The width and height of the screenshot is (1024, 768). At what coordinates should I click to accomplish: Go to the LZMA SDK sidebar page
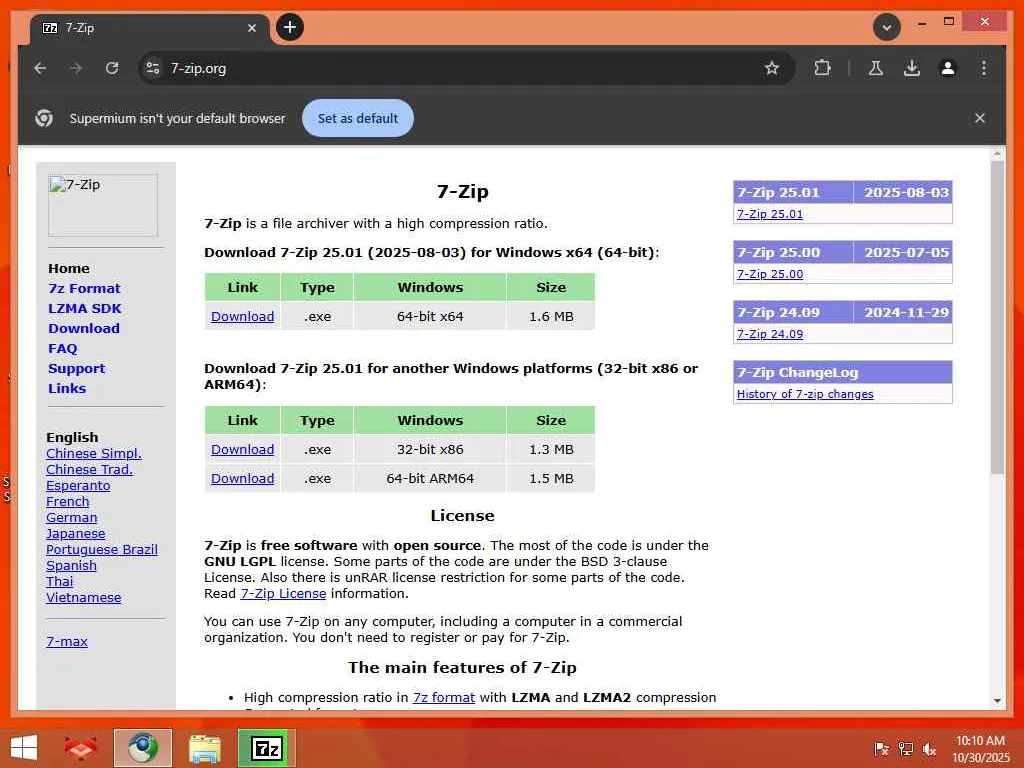click(x=85, y=308)
